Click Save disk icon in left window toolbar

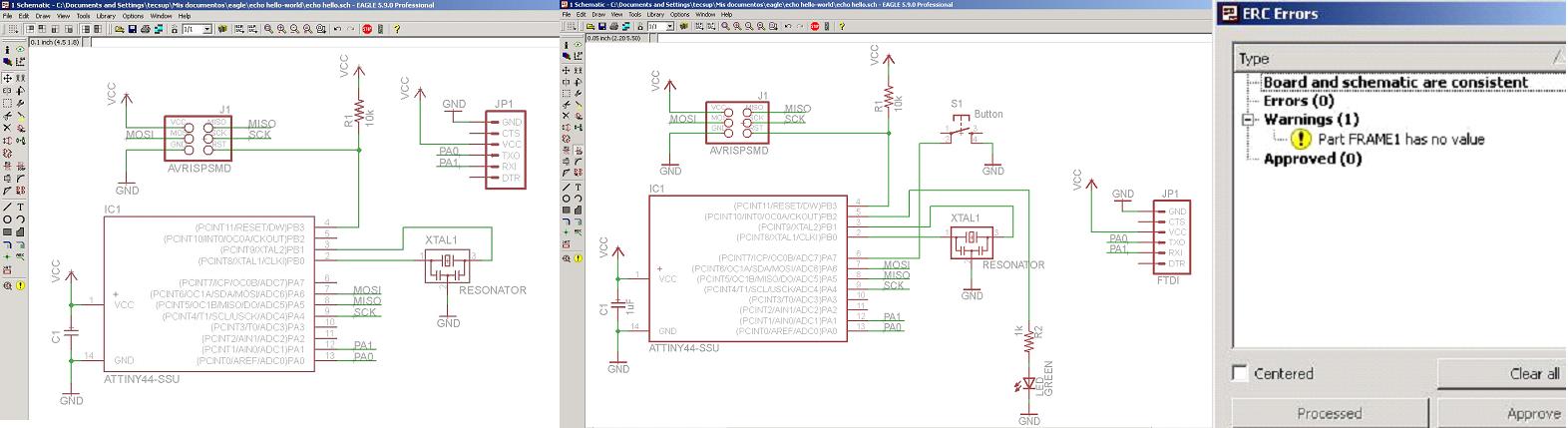pyautogui.click(x=133, y=29)
